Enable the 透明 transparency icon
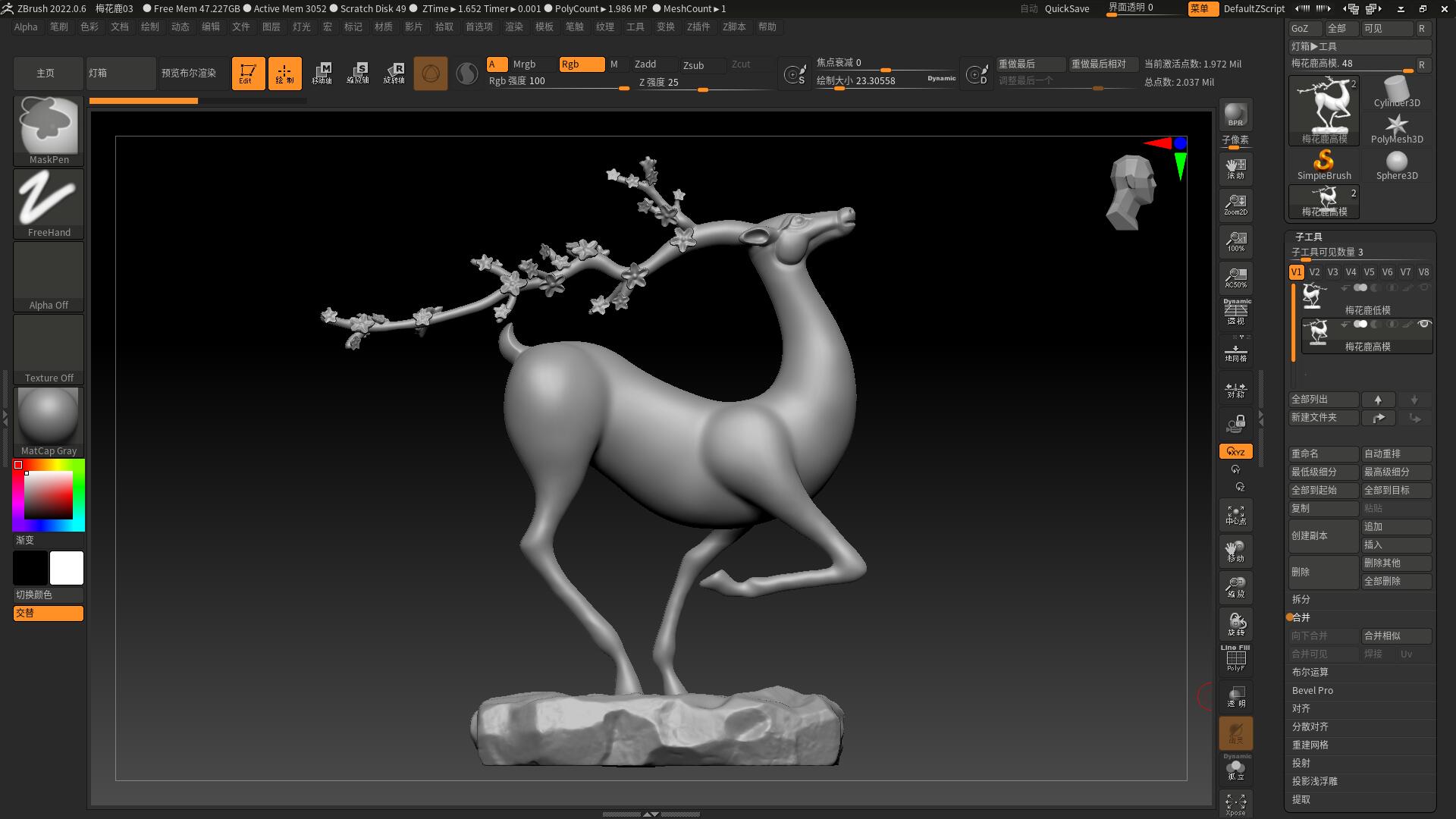Screen dimensions: 1456x819 [x=1235, y=696]
